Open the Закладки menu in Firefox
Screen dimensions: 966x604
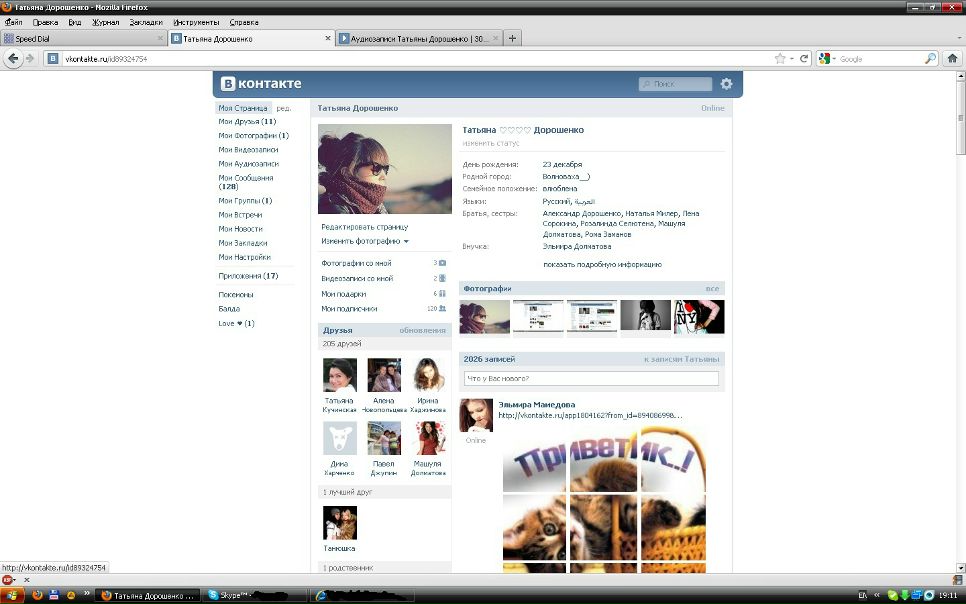click(145, 21)
